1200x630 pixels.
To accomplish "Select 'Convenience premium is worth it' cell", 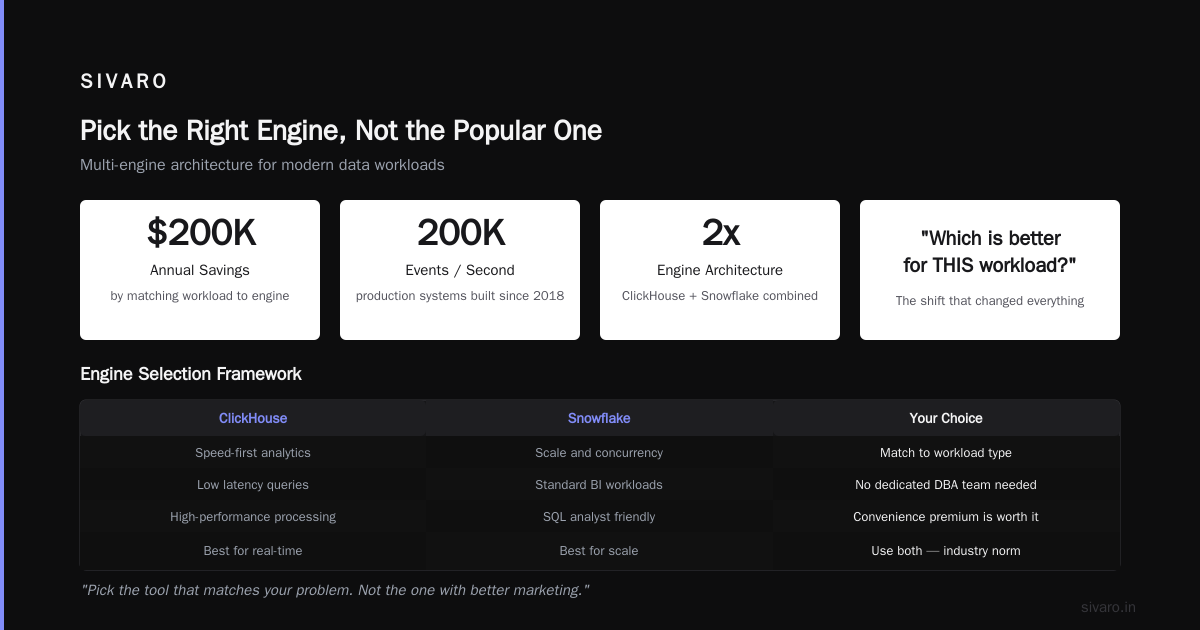I will (946, 517).
